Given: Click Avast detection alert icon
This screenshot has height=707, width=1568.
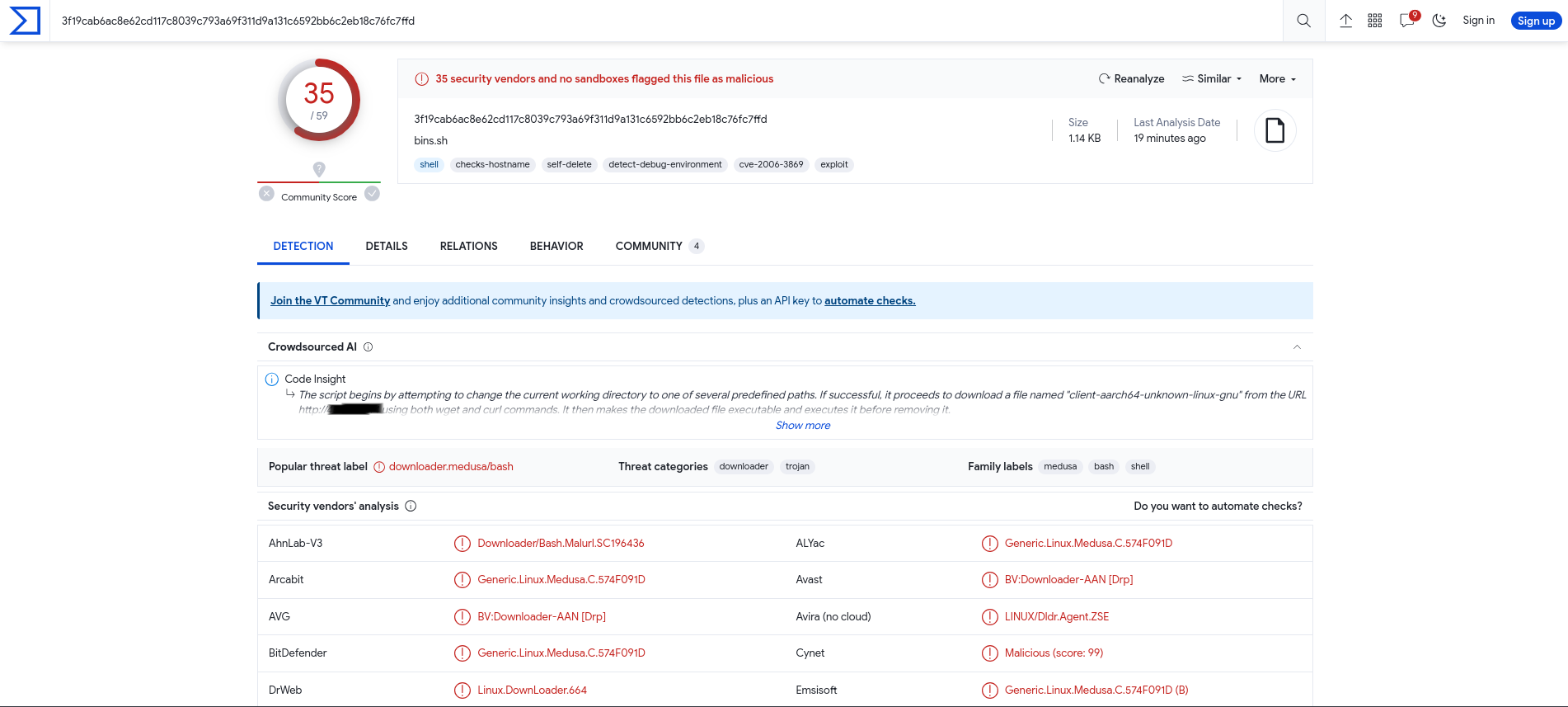Looking at the screenshot, I should click(989, 580).
